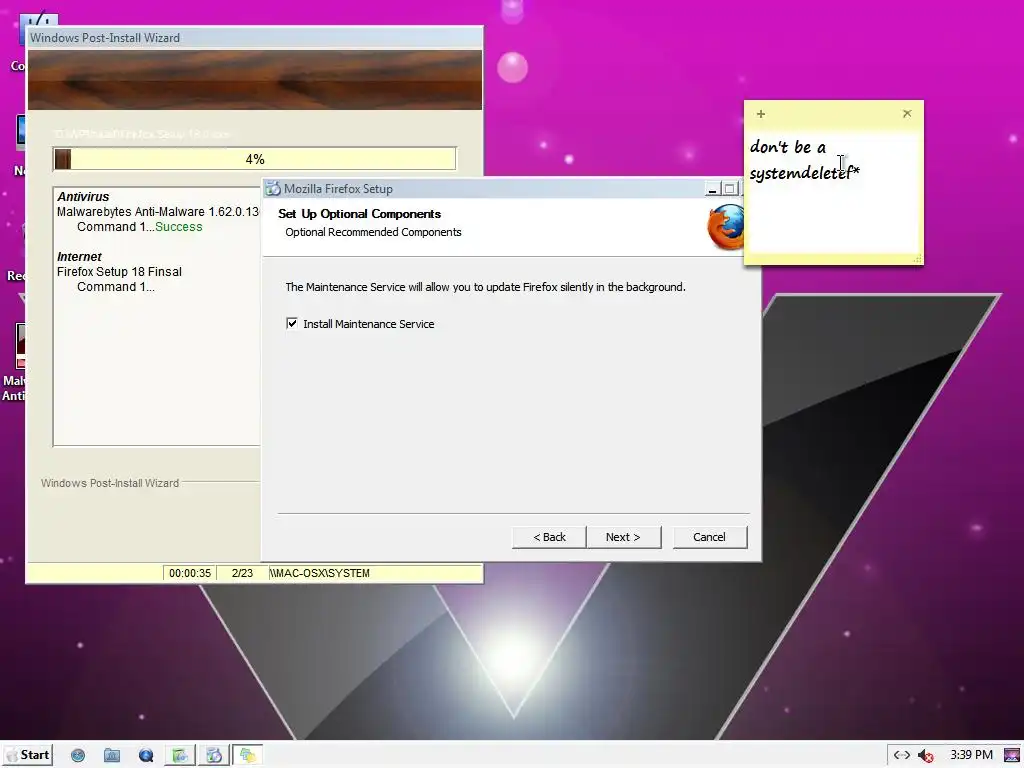Toggle the Install Maintenance Service checkbox
Screen dimensions: 1024x768
click(x=292, y=323)
